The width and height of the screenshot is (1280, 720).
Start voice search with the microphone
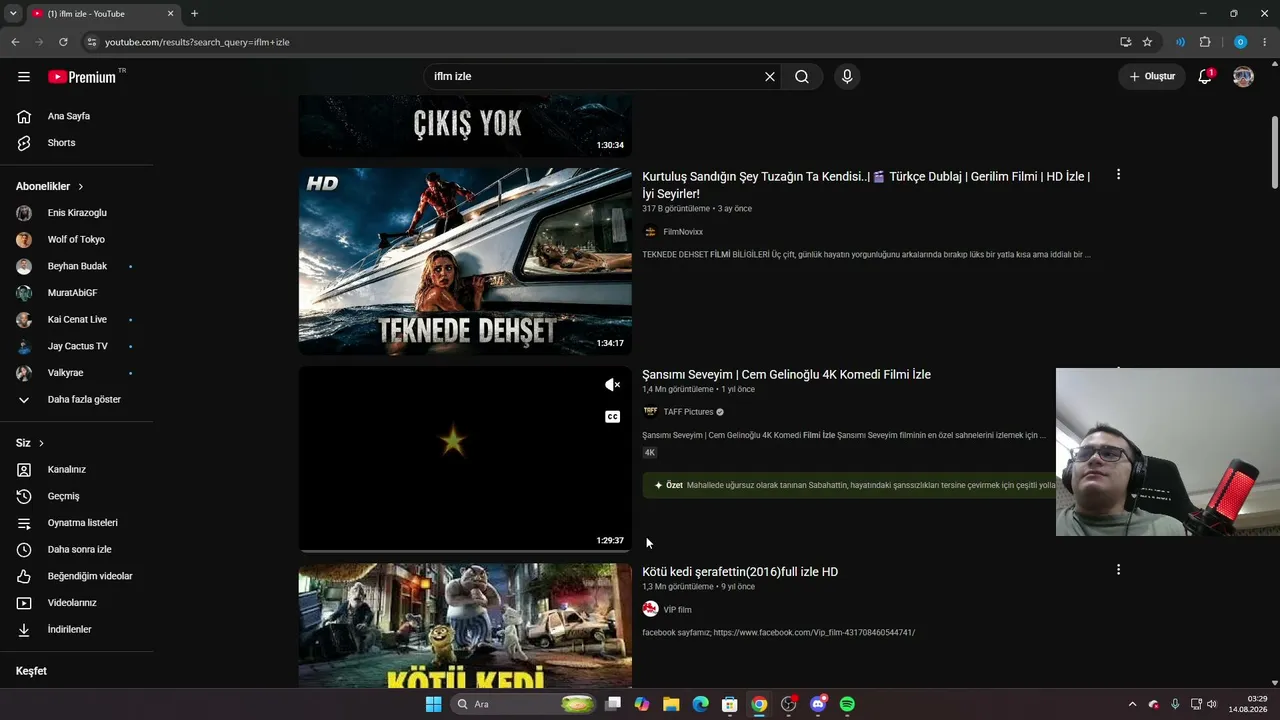[847, 77]
